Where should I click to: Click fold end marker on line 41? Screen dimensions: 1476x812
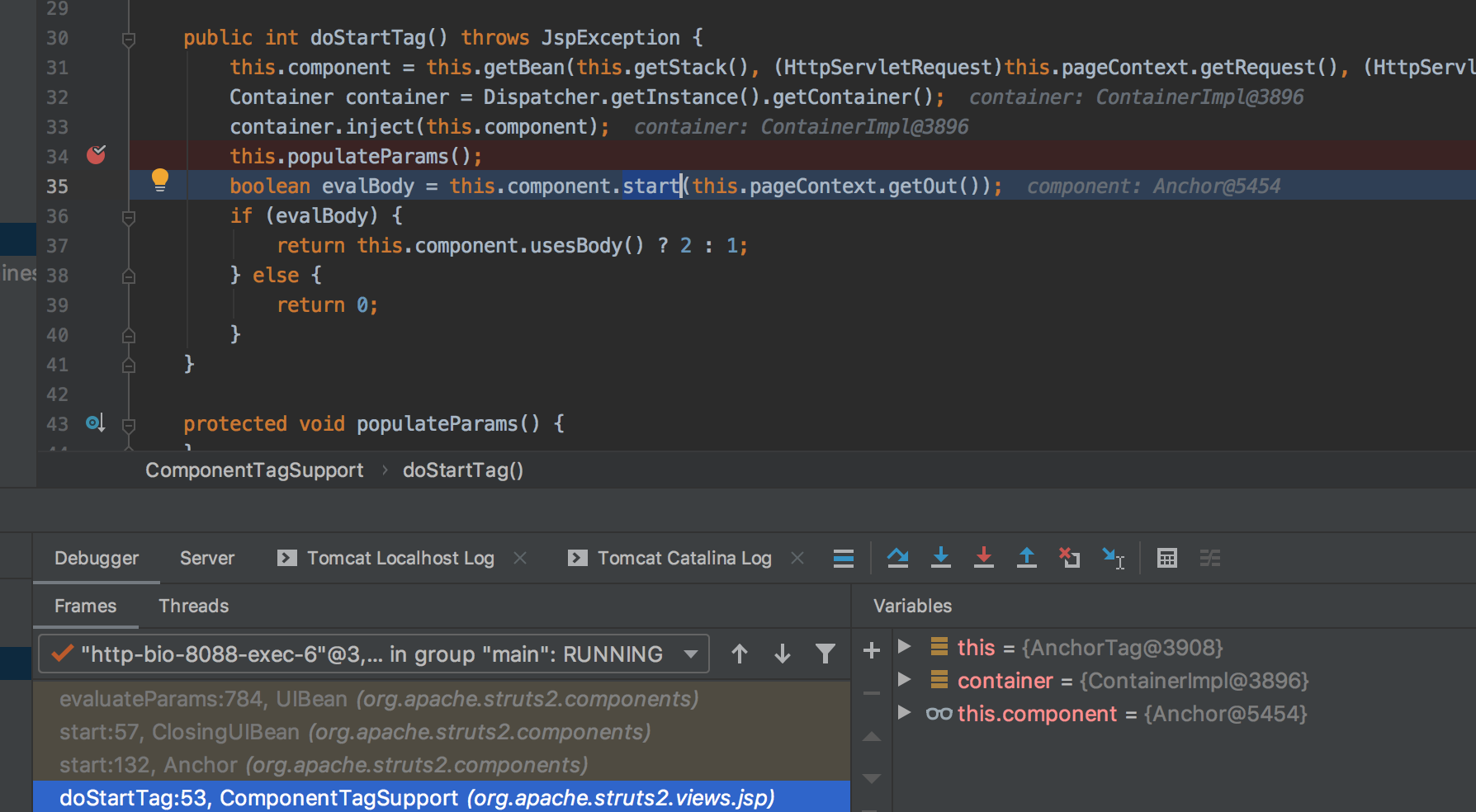click(x=129, y=366)
